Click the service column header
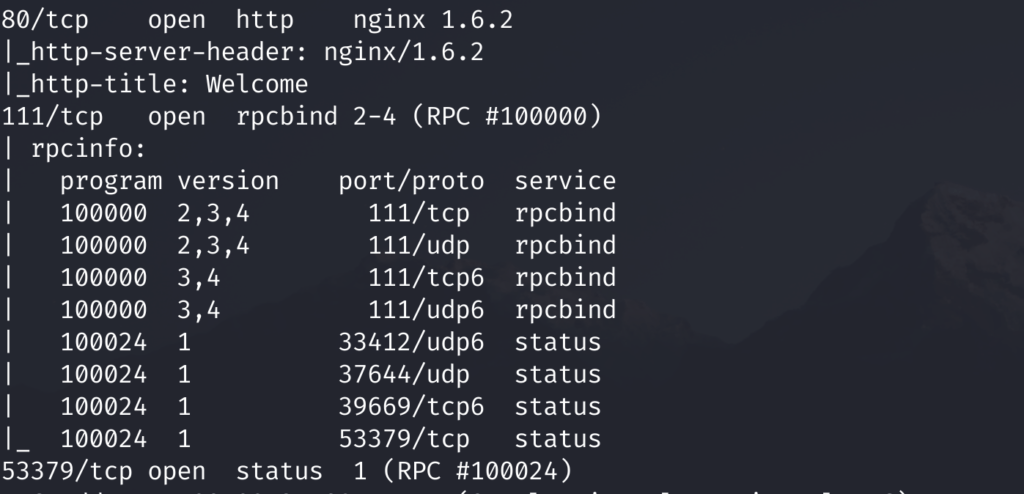 565,181
